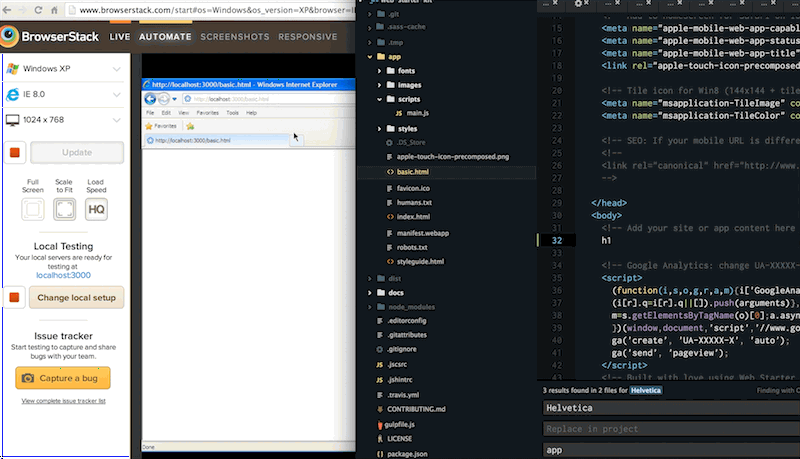Open the 1024 x 768 resolution dropdown
Viewport: 800px width, 459px height.
tap(64, 120)
